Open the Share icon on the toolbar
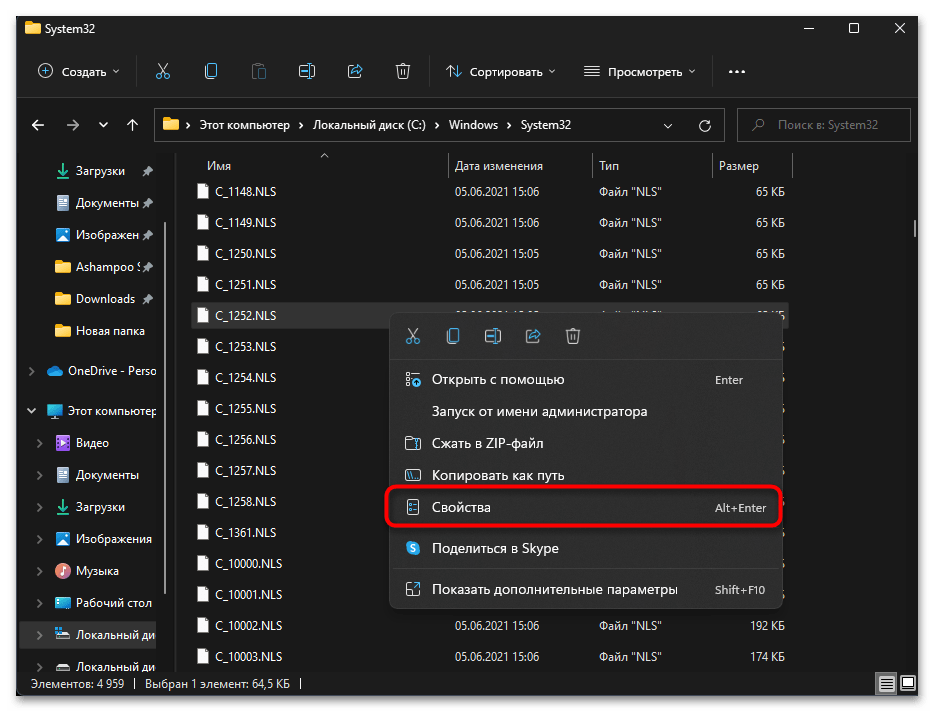 (355, 71)
